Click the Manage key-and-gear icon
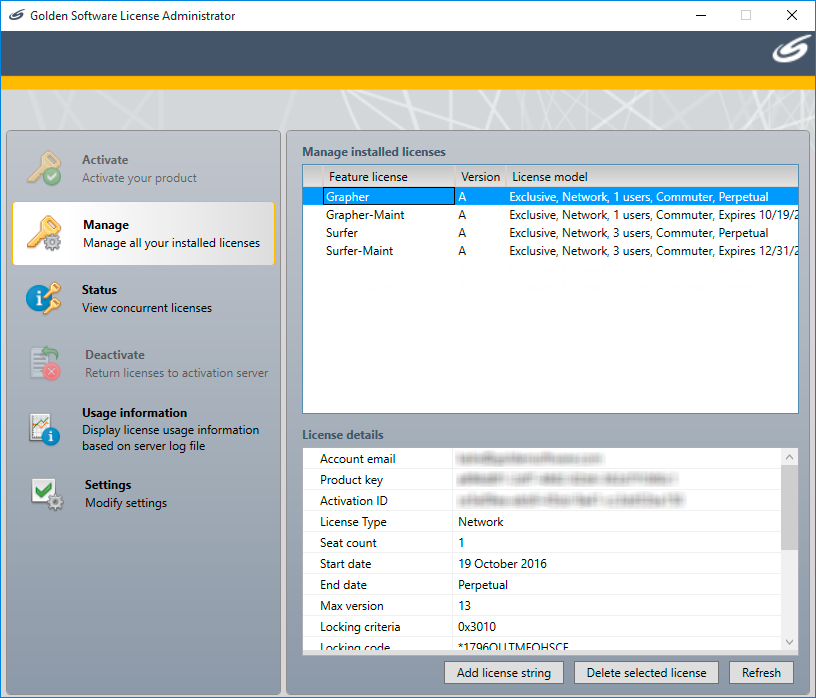The image size is (816, 698). pyautogui.click(x=44, y=233)
